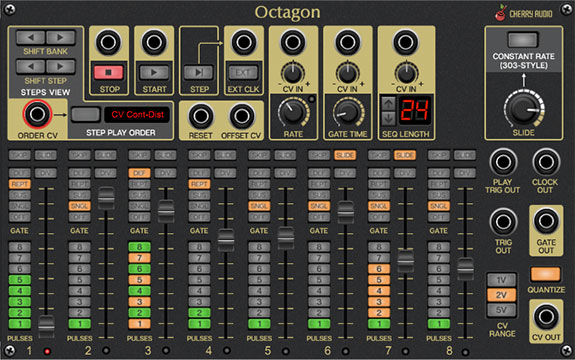Toggle the EXT CLK button

click(243, 73)
